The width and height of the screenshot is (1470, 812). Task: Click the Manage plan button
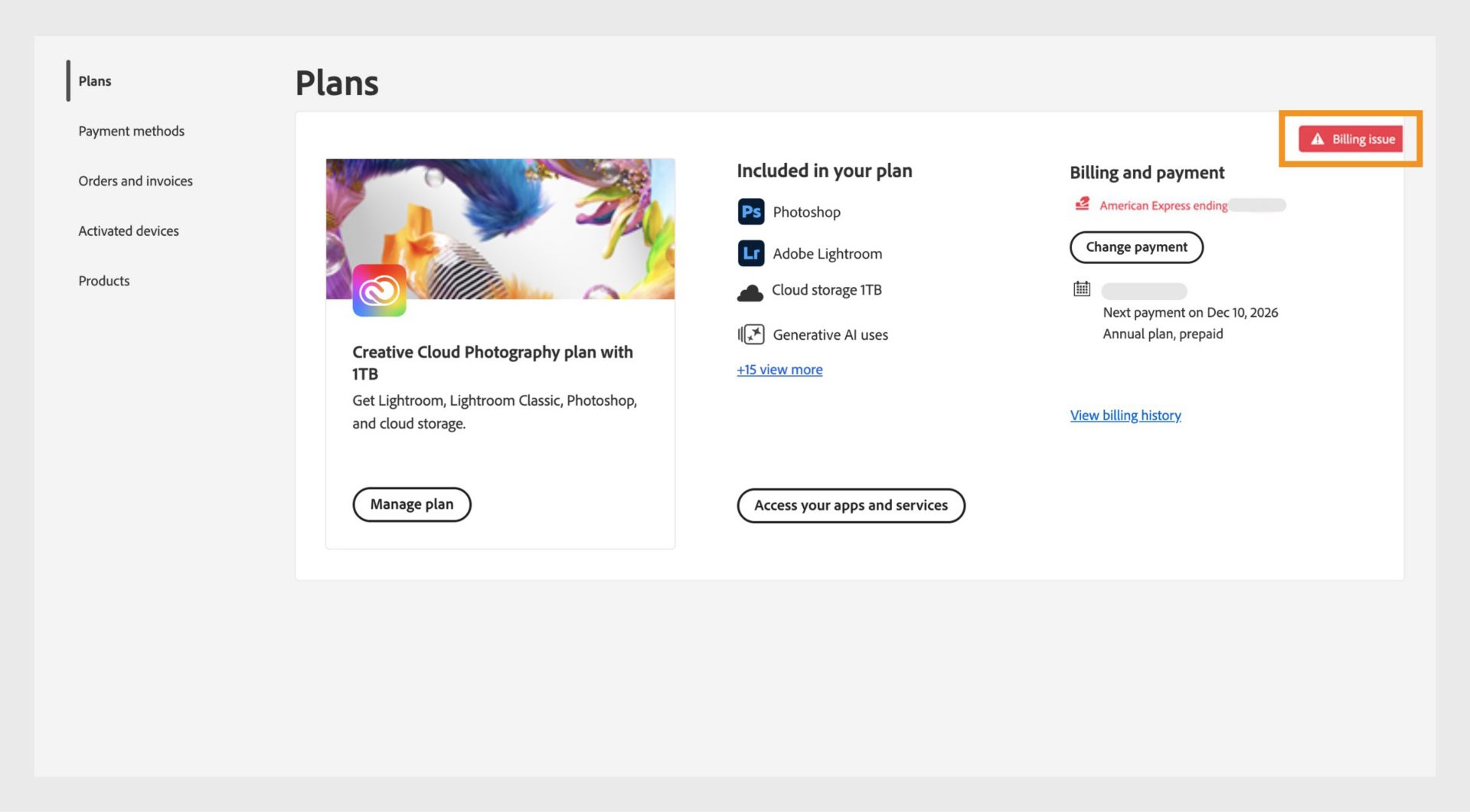pyautogui.click(x=411, y=504)
